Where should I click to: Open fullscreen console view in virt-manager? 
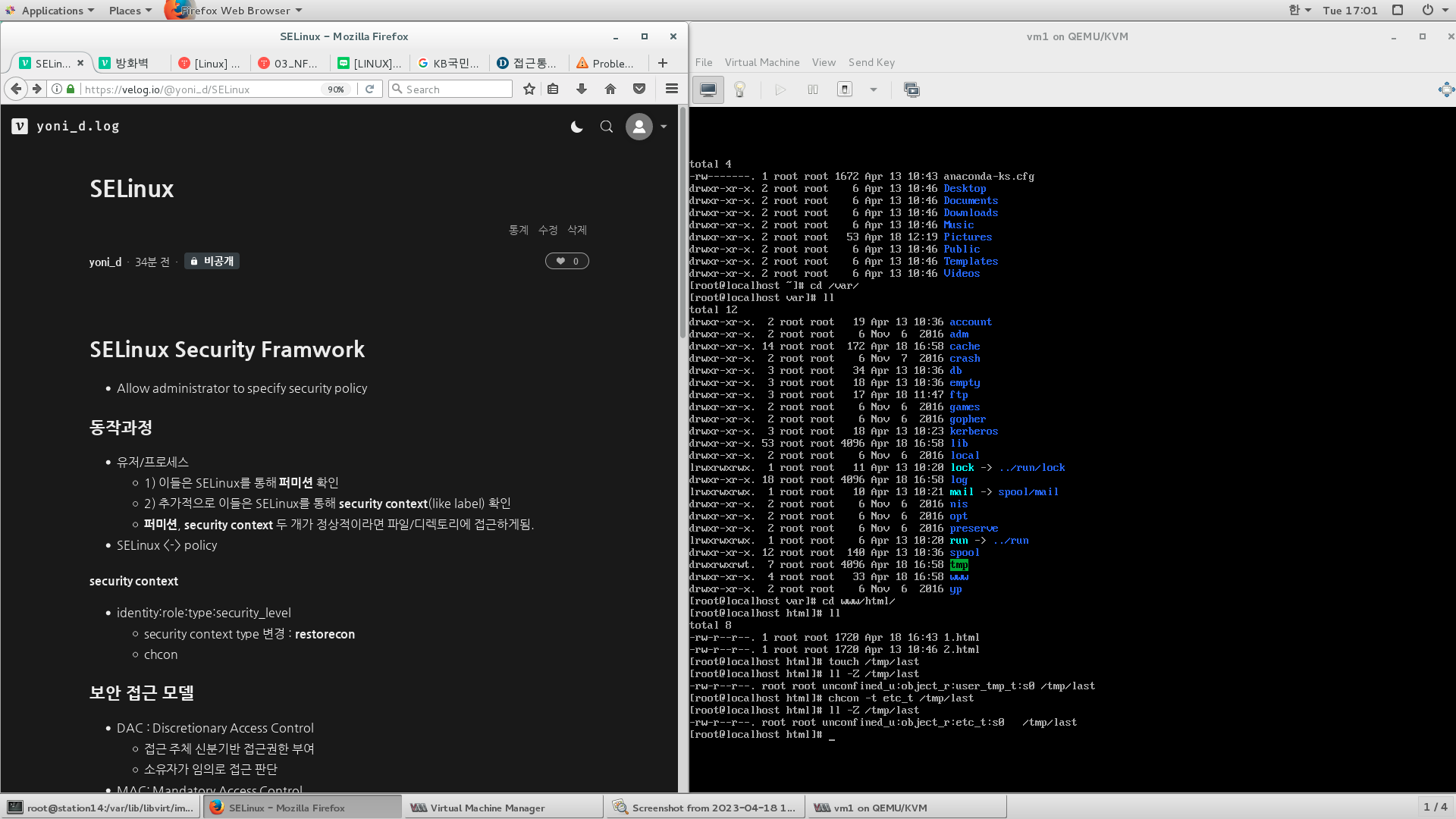click(912, 89)
